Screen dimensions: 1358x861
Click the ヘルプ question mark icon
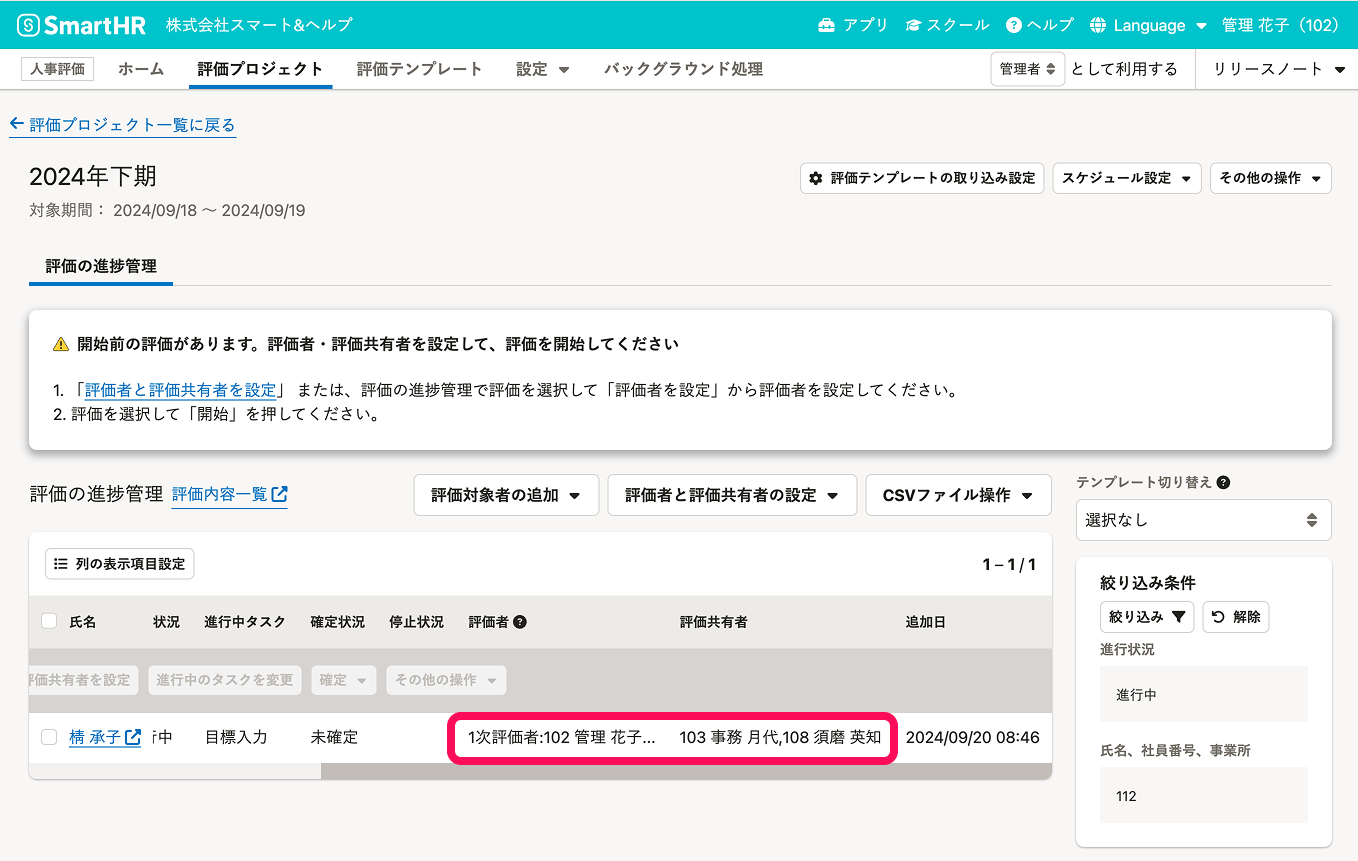click(x=1014, y=25)
